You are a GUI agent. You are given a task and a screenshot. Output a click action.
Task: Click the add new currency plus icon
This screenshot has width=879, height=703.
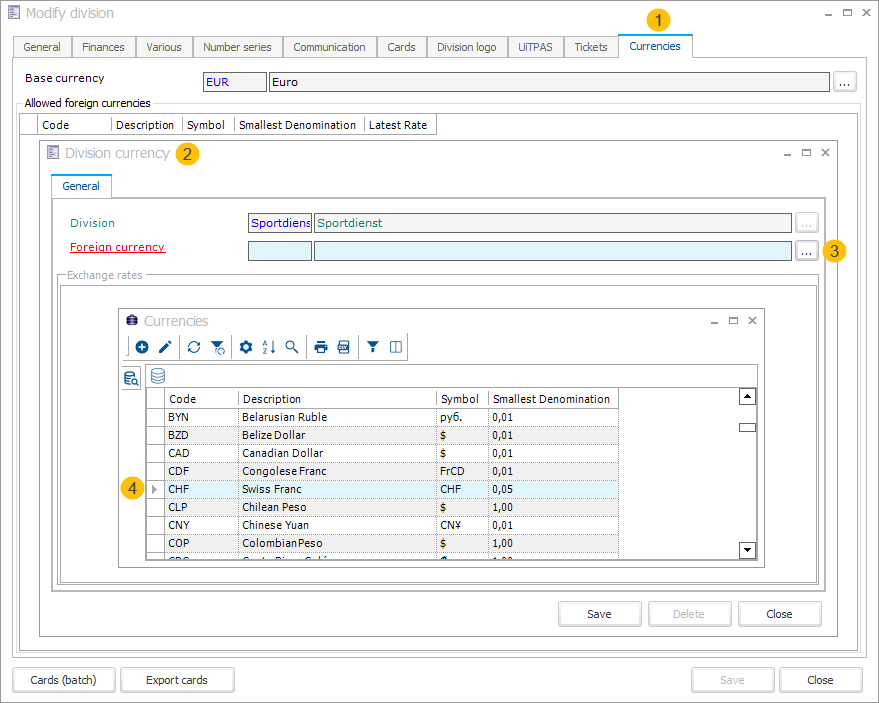tap(142, 347)
